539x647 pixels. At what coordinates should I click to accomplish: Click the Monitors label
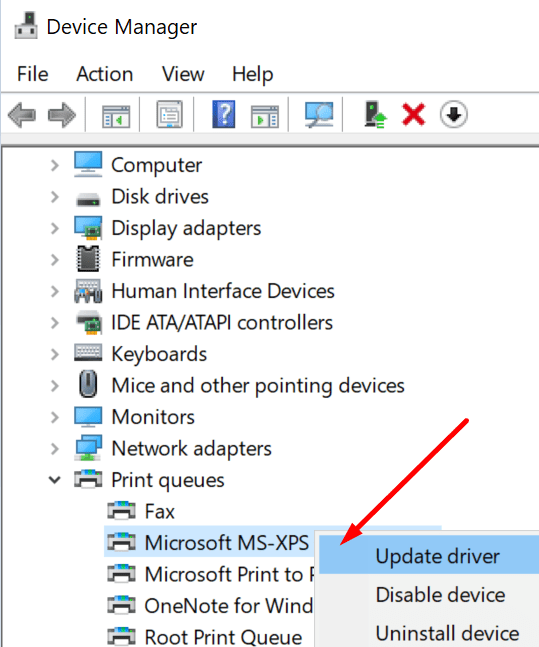click(x=153, y=417)
